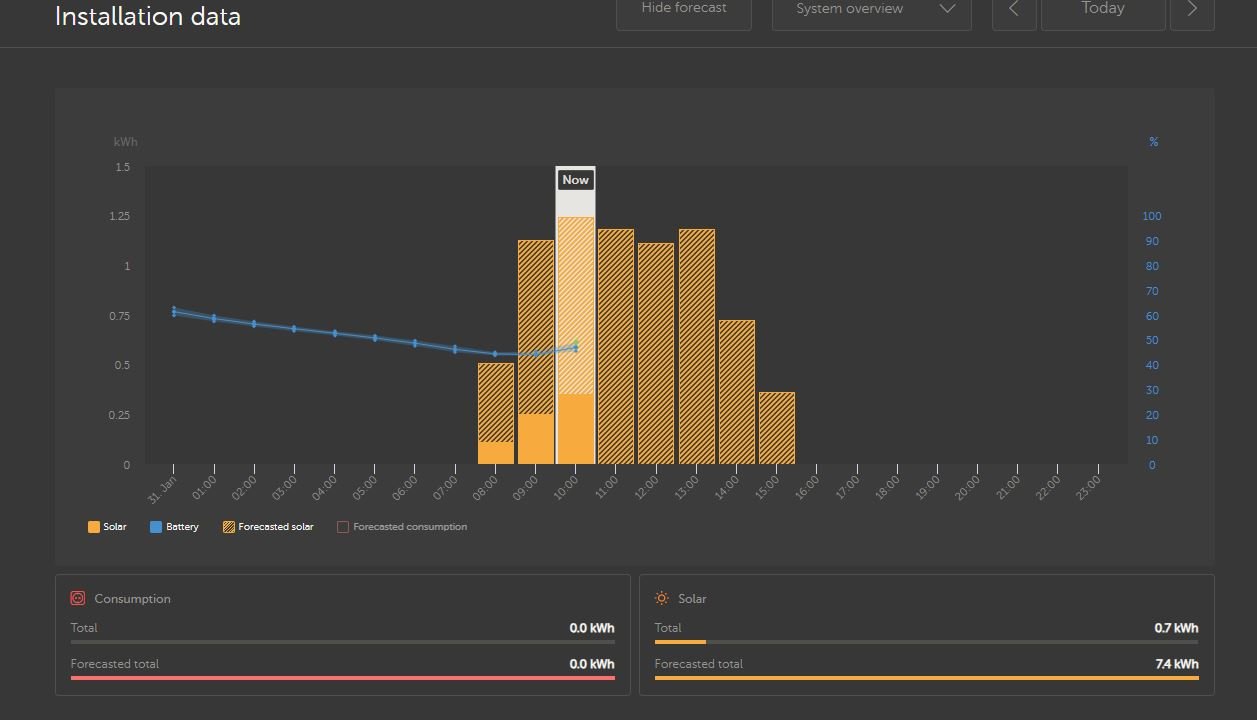Click the 15:00 forecasted solar bar
This screenshot has width=1257, height=720.
tap(777, 428)
